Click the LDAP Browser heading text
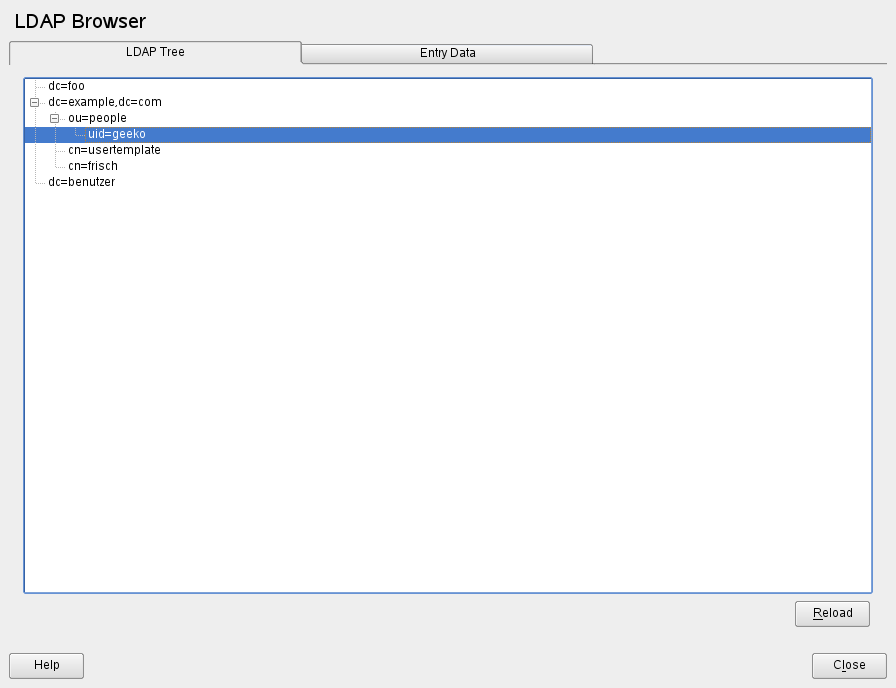Screen dimensions: 896x688 click(x=80, y=21)
